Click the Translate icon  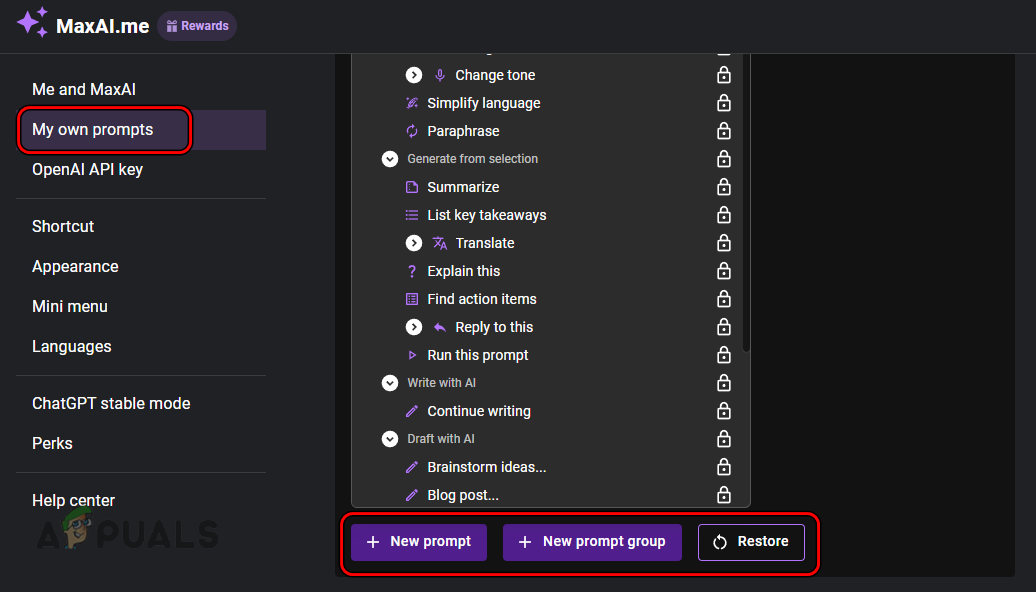pyautogui.click(x=441, y=242)
